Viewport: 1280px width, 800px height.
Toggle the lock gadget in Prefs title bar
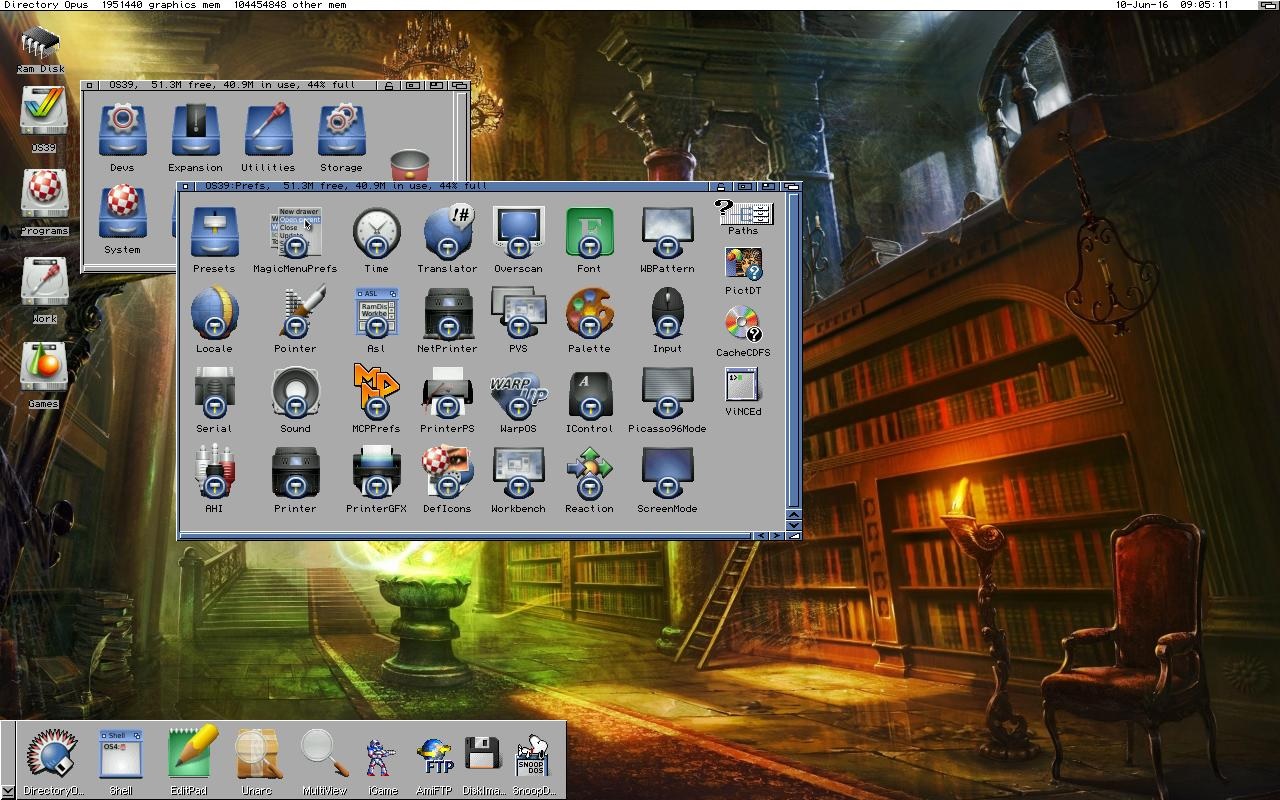click(722, 186)
